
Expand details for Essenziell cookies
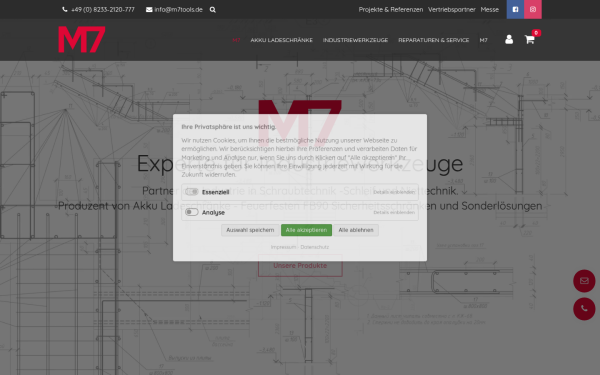pos(394,192)
